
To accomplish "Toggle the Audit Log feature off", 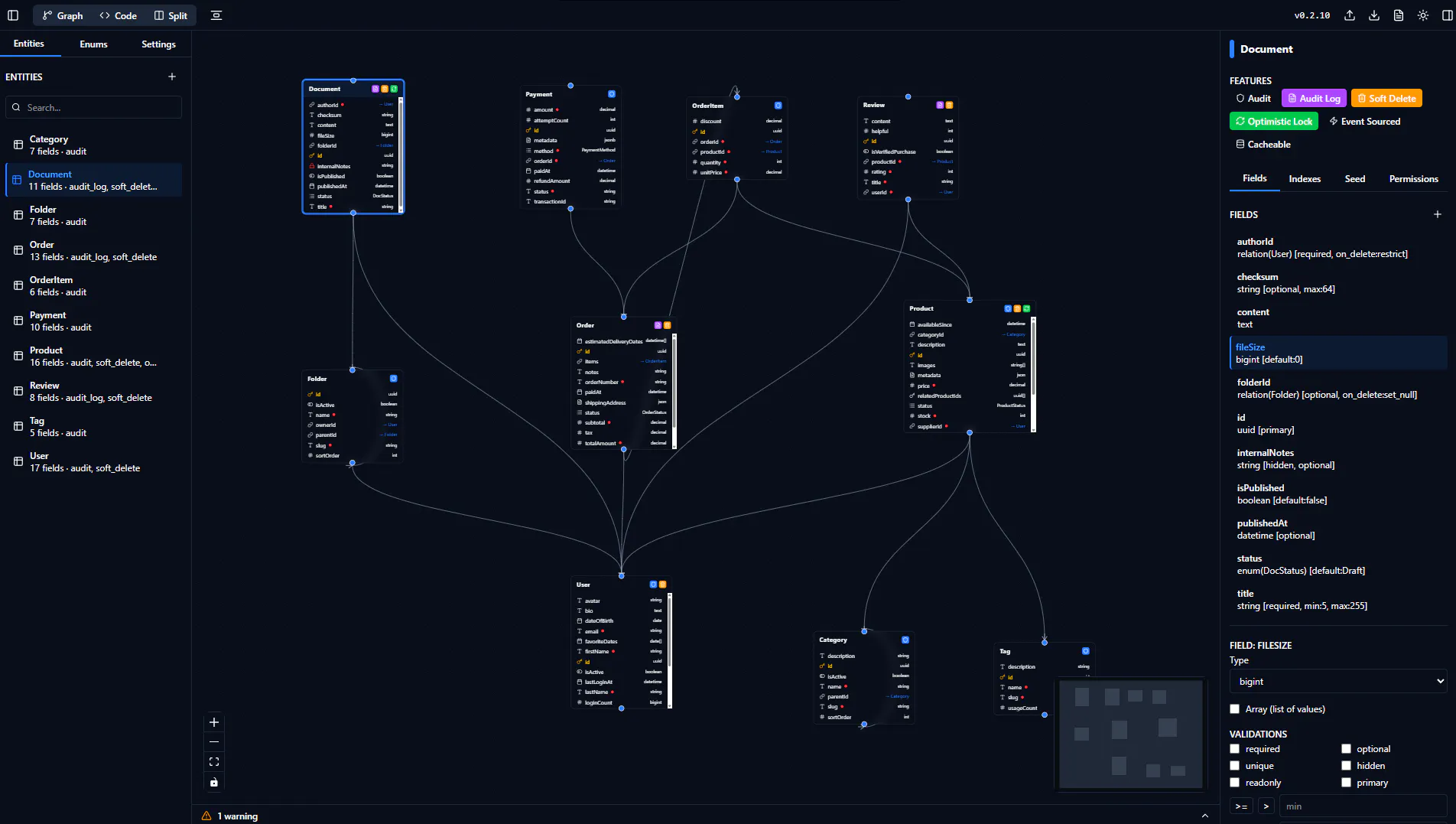I will 1315,99.
